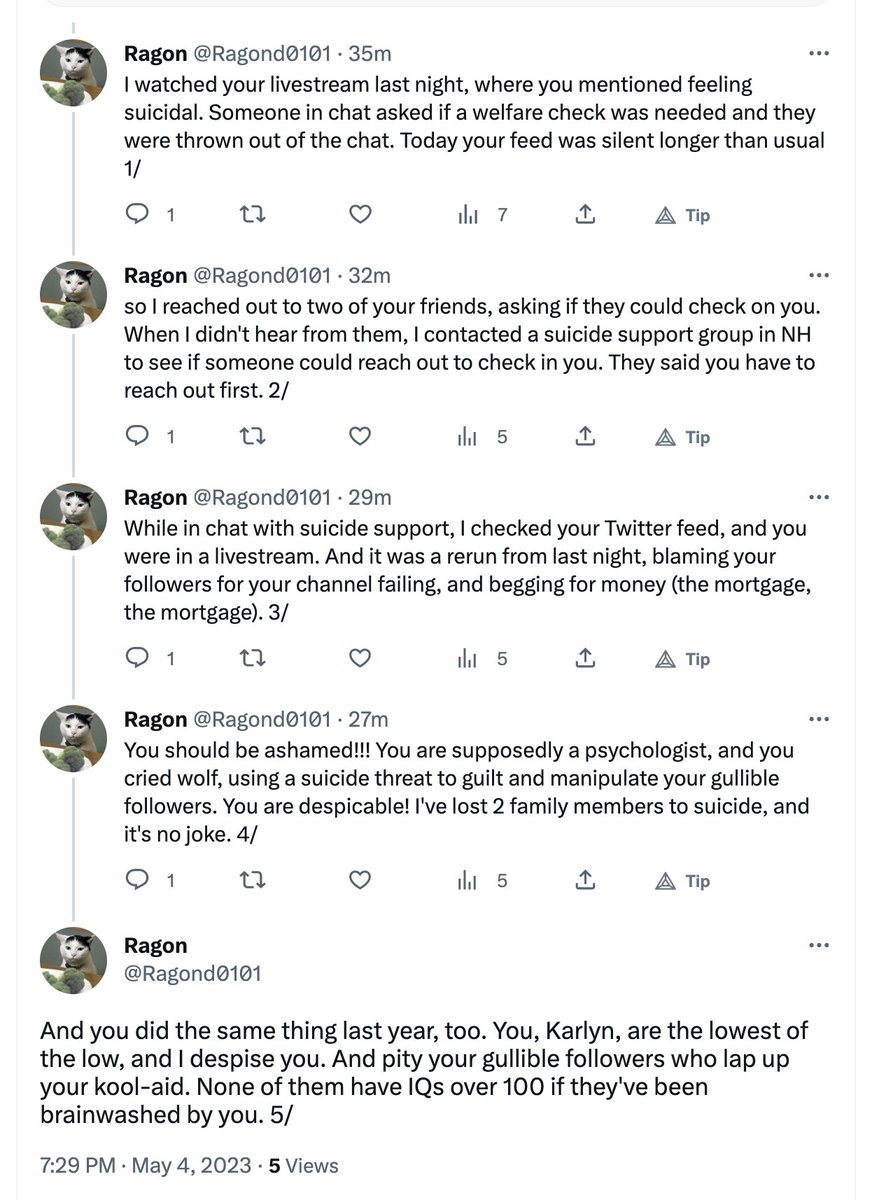The image size is (872, 1200).
Task: Open @Ragond0101 handle on the final tweet
Action: click(x=192, y=972)
